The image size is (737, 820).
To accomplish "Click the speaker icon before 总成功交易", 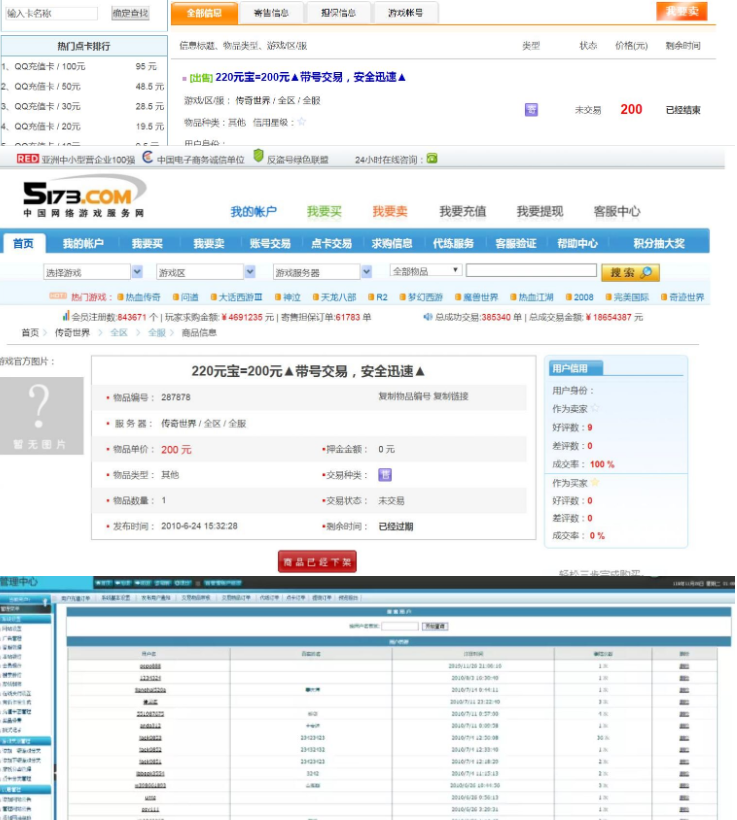I will [x=428, y=316].
